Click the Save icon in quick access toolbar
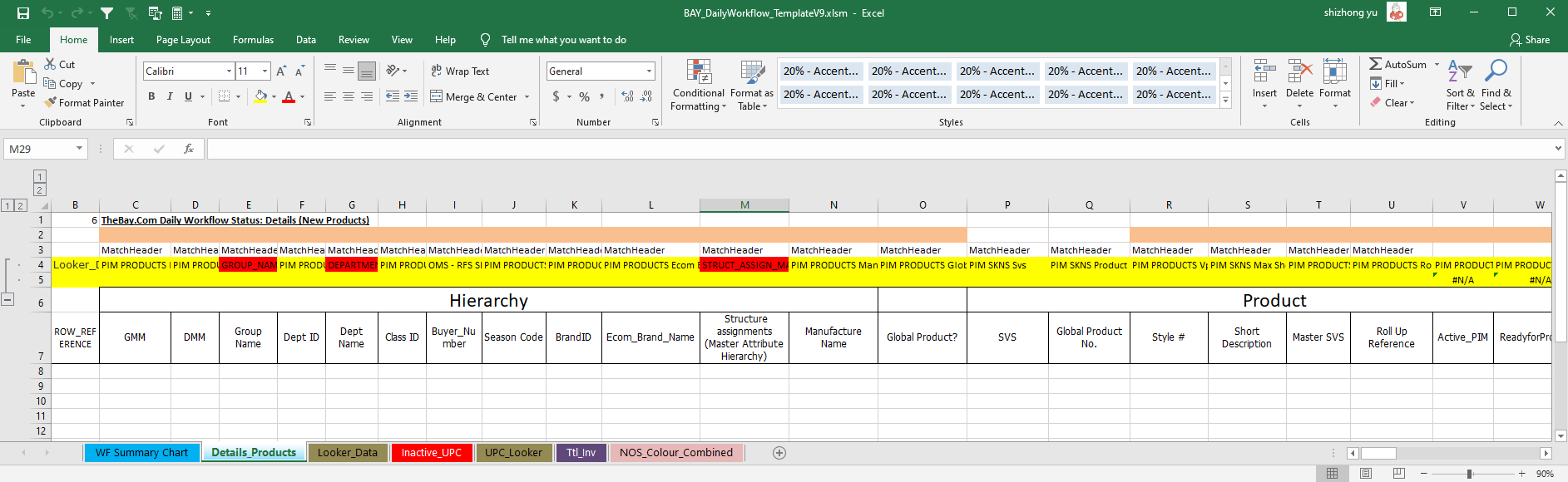Image resolution: width=1568 pixels, height=482 pixels. (23, 12)
